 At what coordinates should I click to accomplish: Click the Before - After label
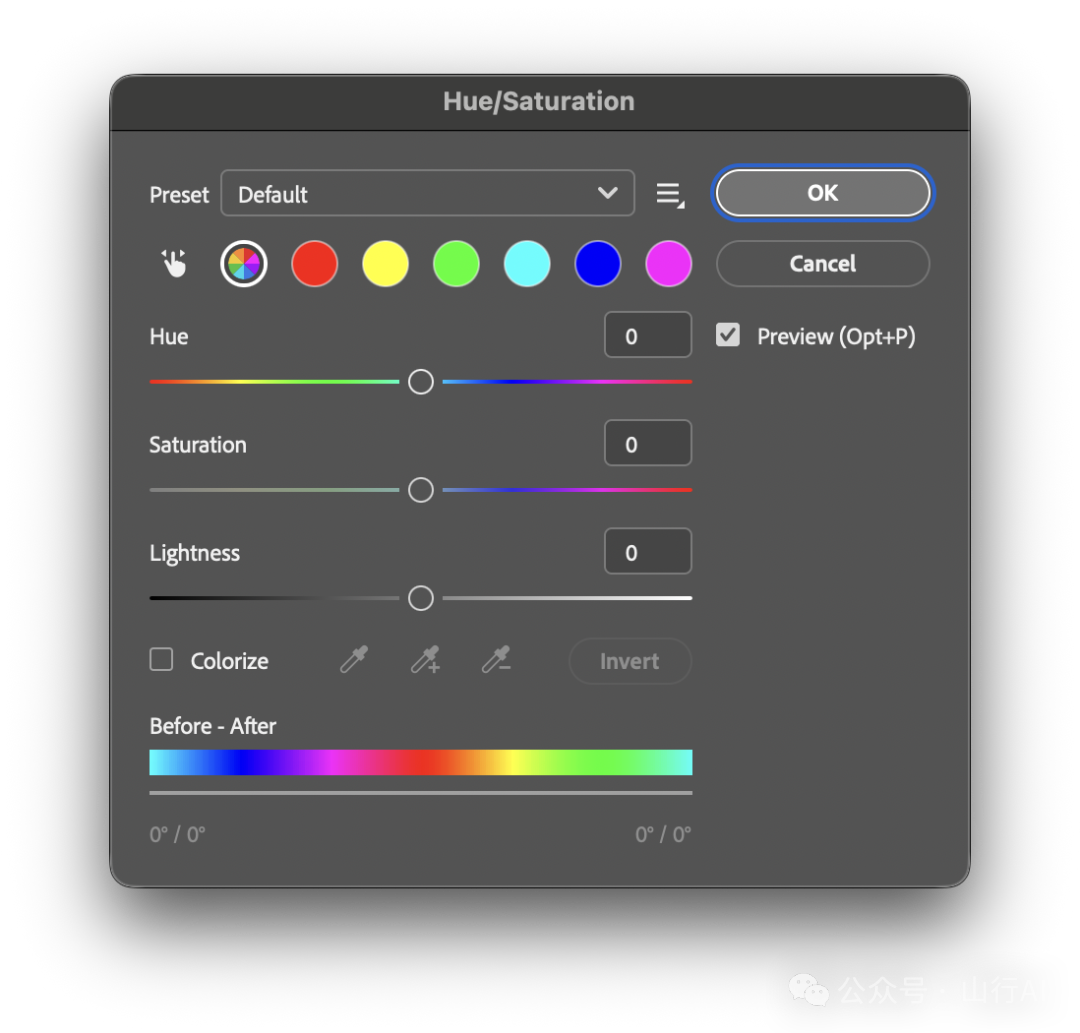coord(213,726)
